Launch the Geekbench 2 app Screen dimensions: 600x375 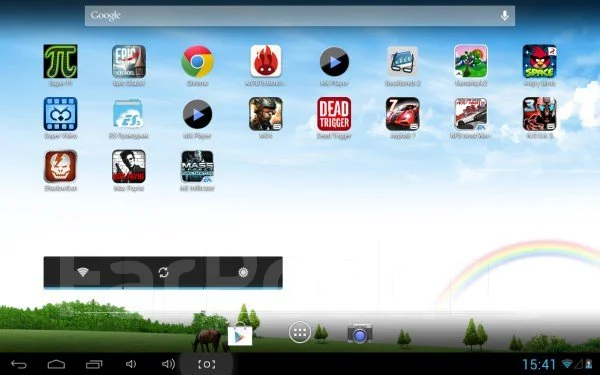click(403, 61)
